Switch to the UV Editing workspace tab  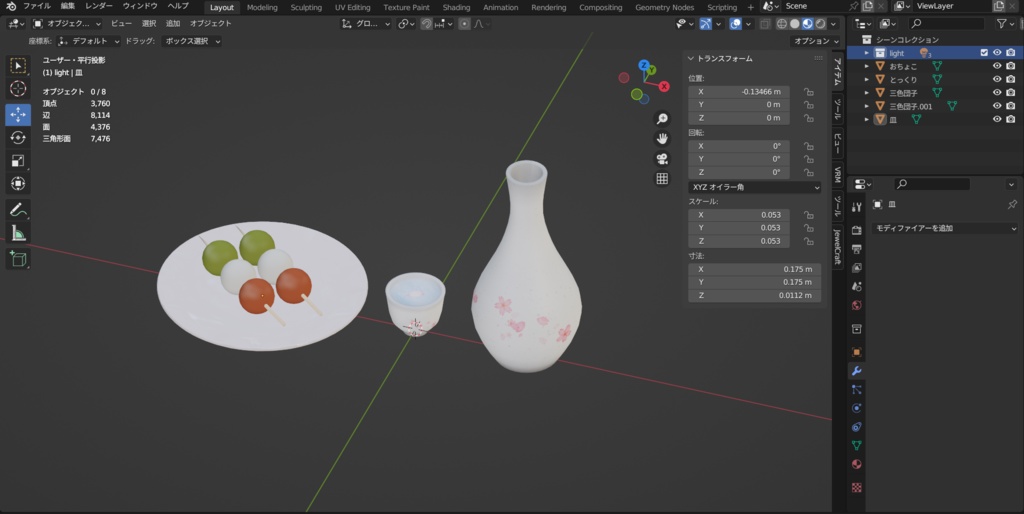pos(353,7)
